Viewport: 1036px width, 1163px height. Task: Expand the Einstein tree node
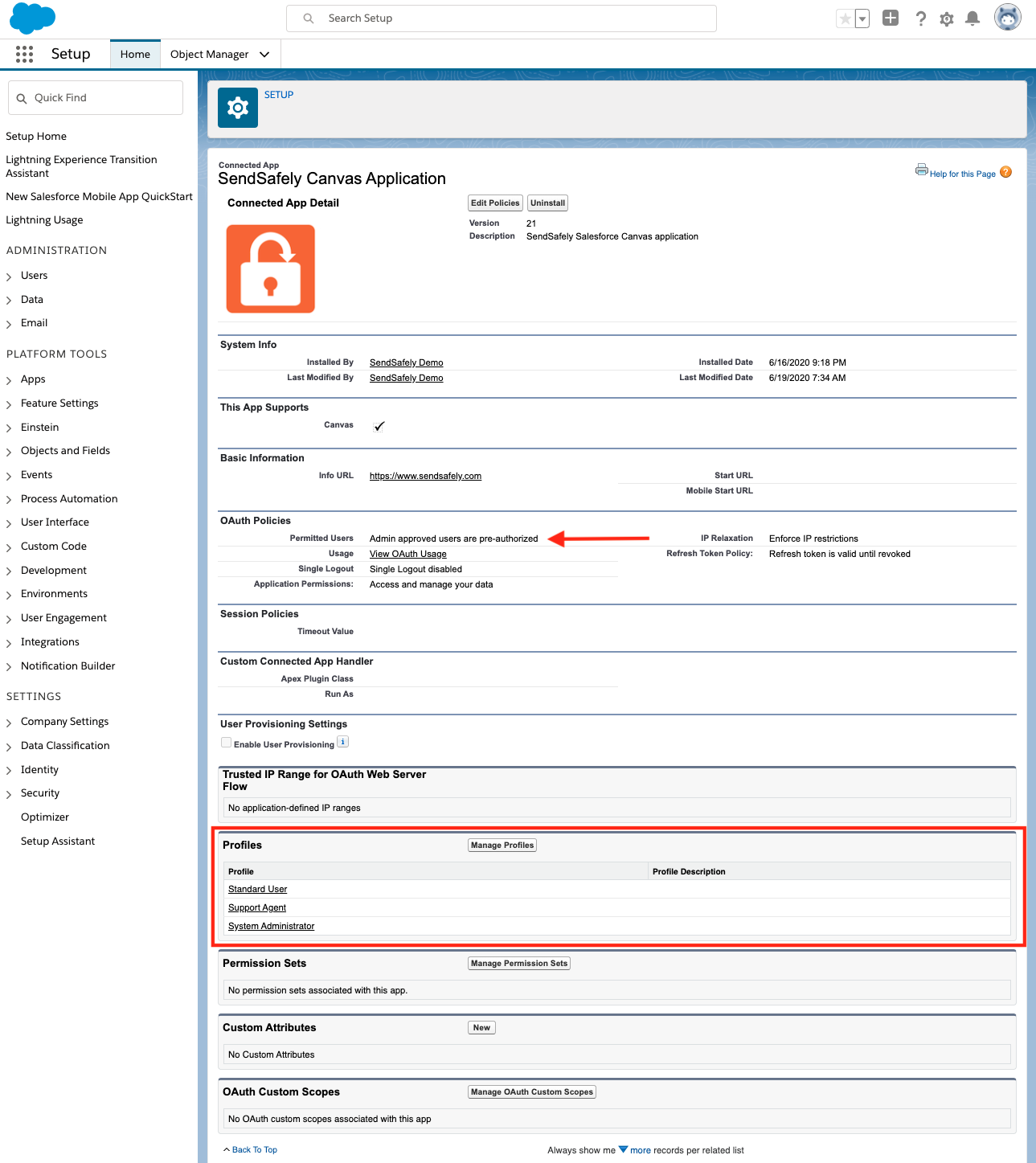(9, 428)
